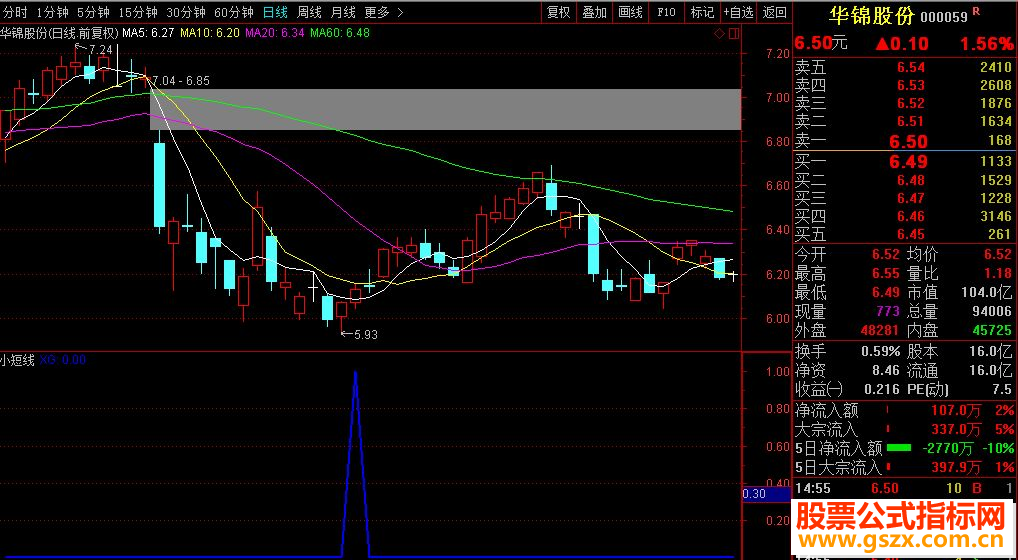This screenshot has width=1018, height=560.
Task: Click the 卖四 6.53 order row
Action: [x=904, y=85]
